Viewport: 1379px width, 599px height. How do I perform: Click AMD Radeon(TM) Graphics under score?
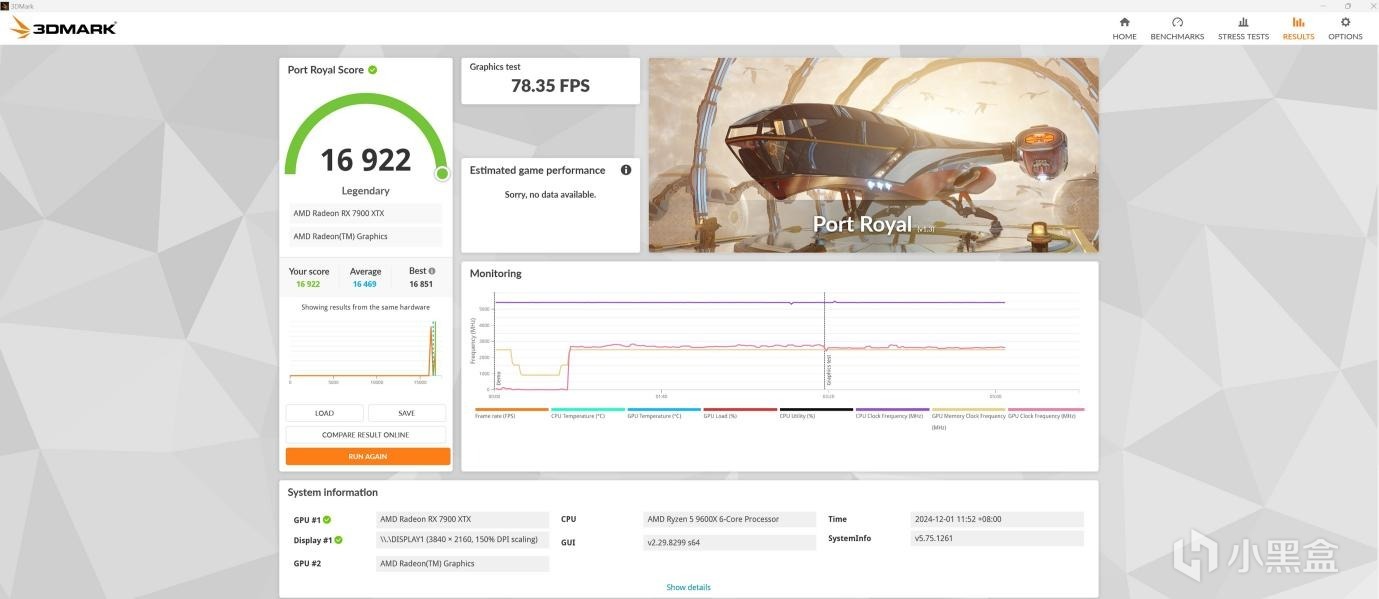[366, 237]
